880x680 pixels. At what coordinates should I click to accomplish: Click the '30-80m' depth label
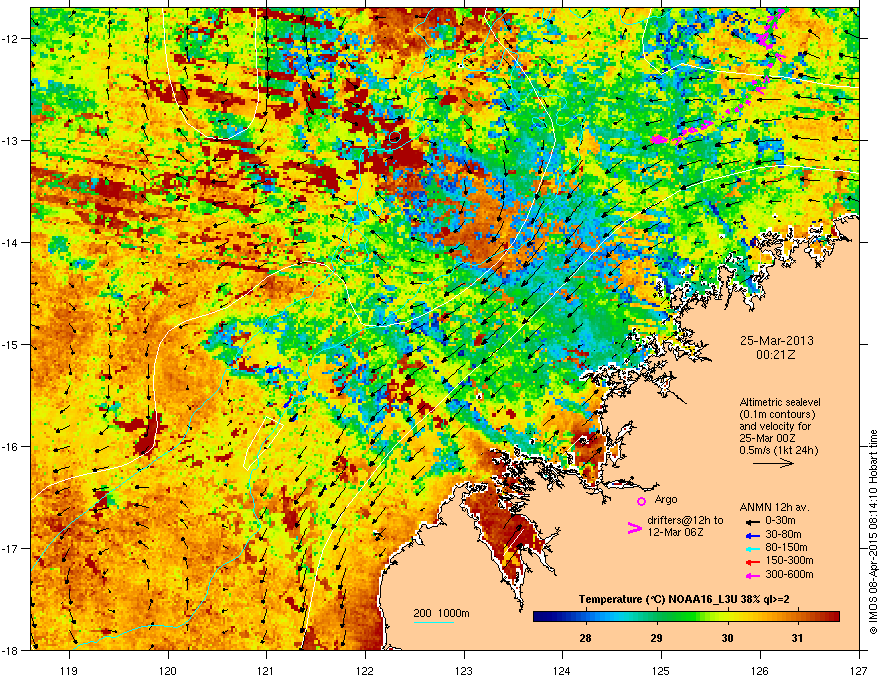pos(783,534)
